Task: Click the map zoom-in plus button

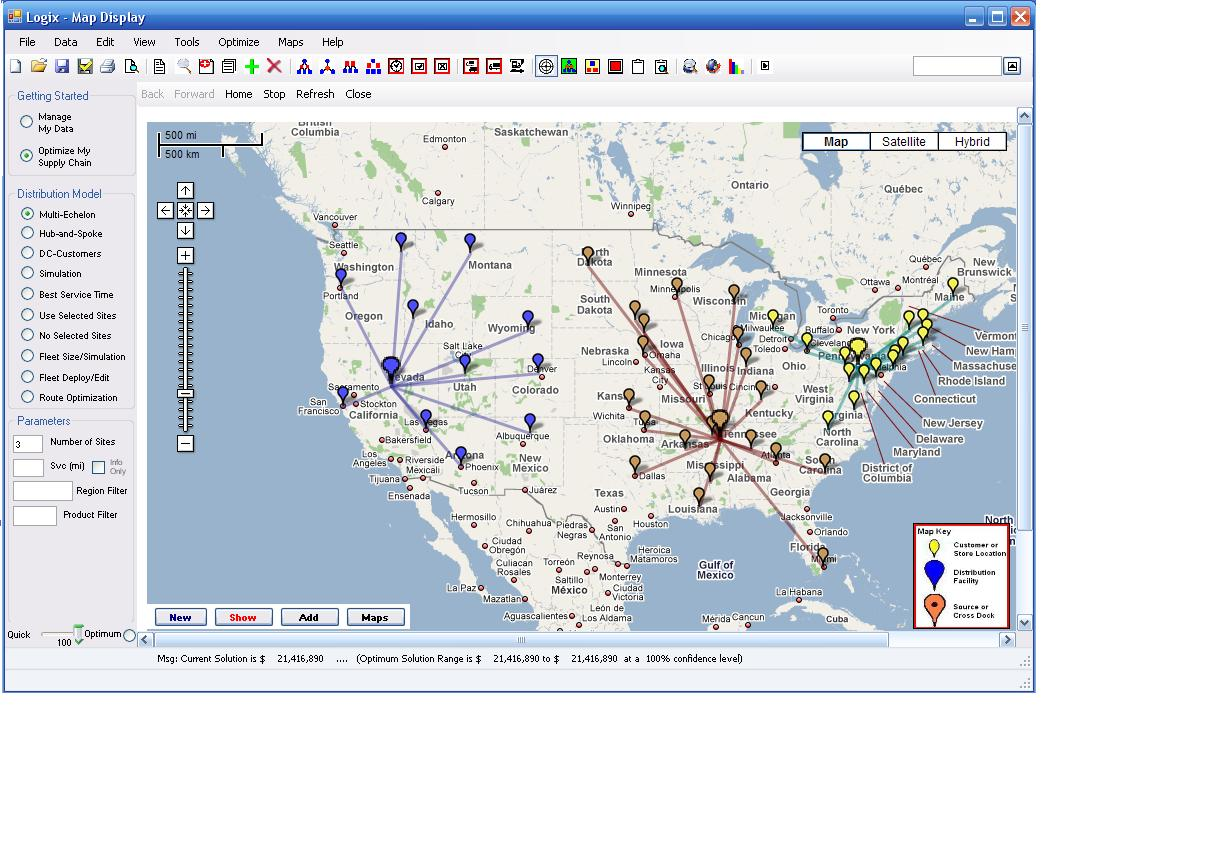Action: 185,255
